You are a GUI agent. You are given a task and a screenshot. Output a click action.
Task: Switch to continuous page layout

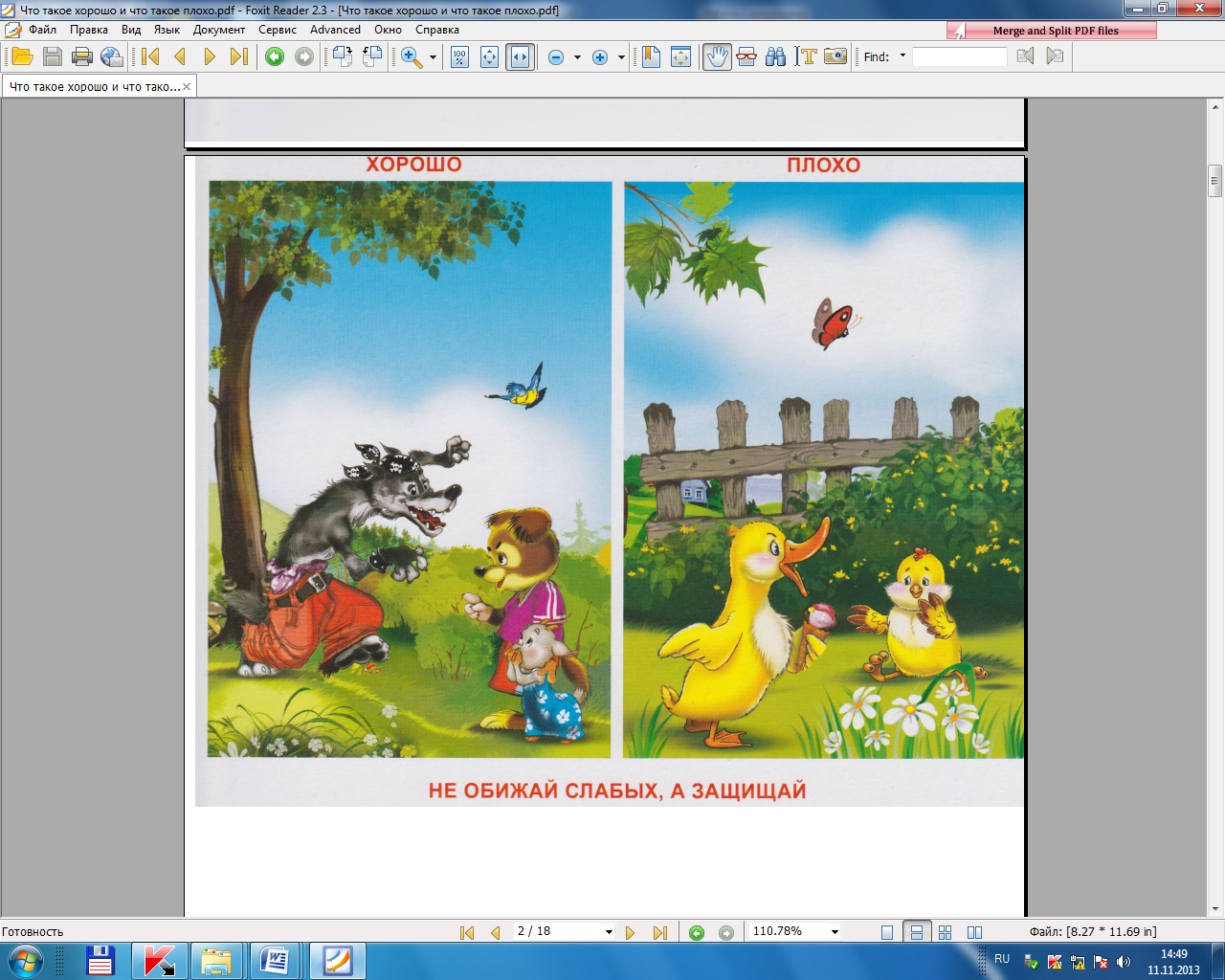[916, 932]
